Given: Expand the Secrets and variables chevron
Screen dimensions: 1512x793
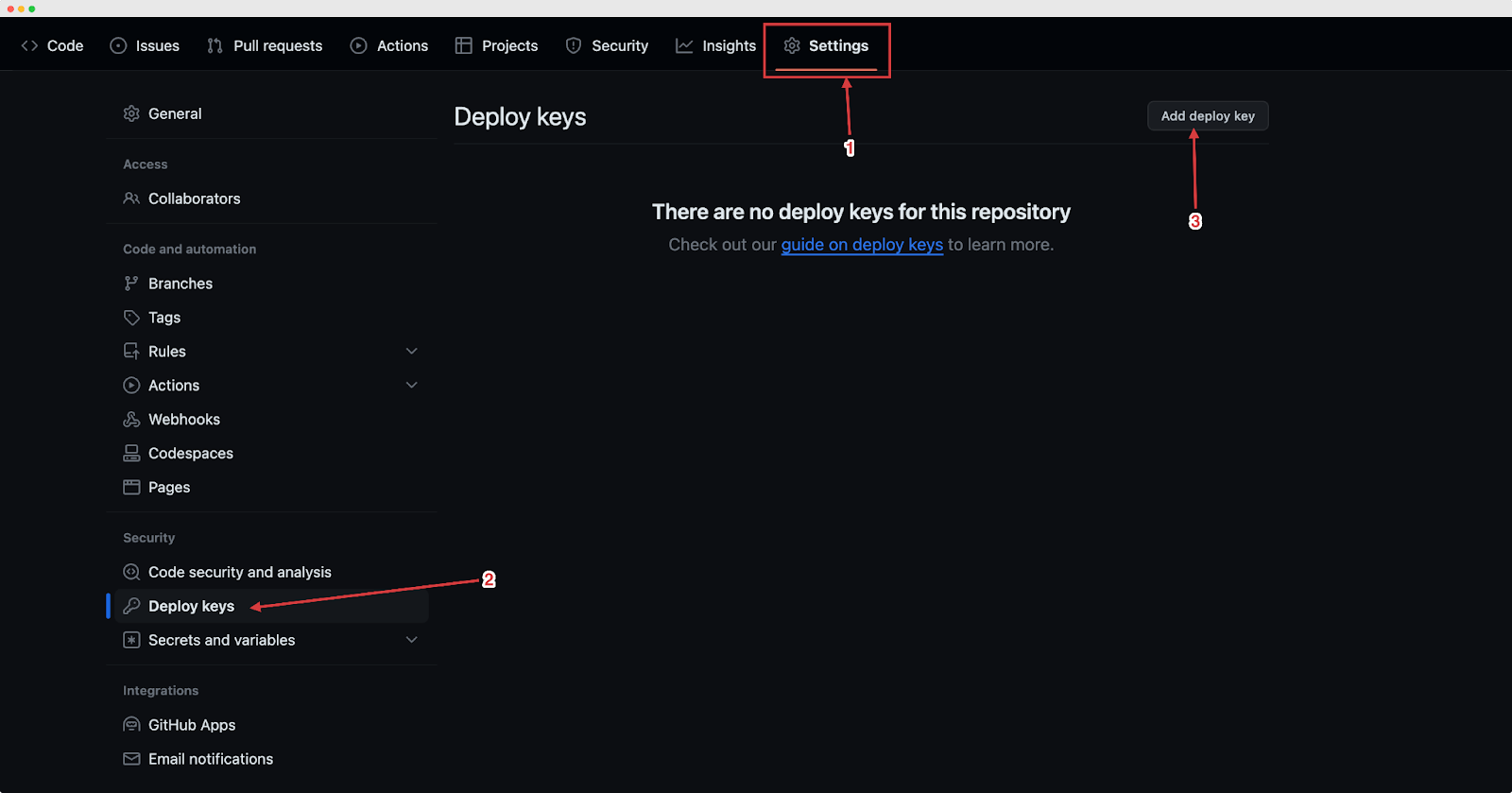Looking at the screenshot, I should [411, 640].
